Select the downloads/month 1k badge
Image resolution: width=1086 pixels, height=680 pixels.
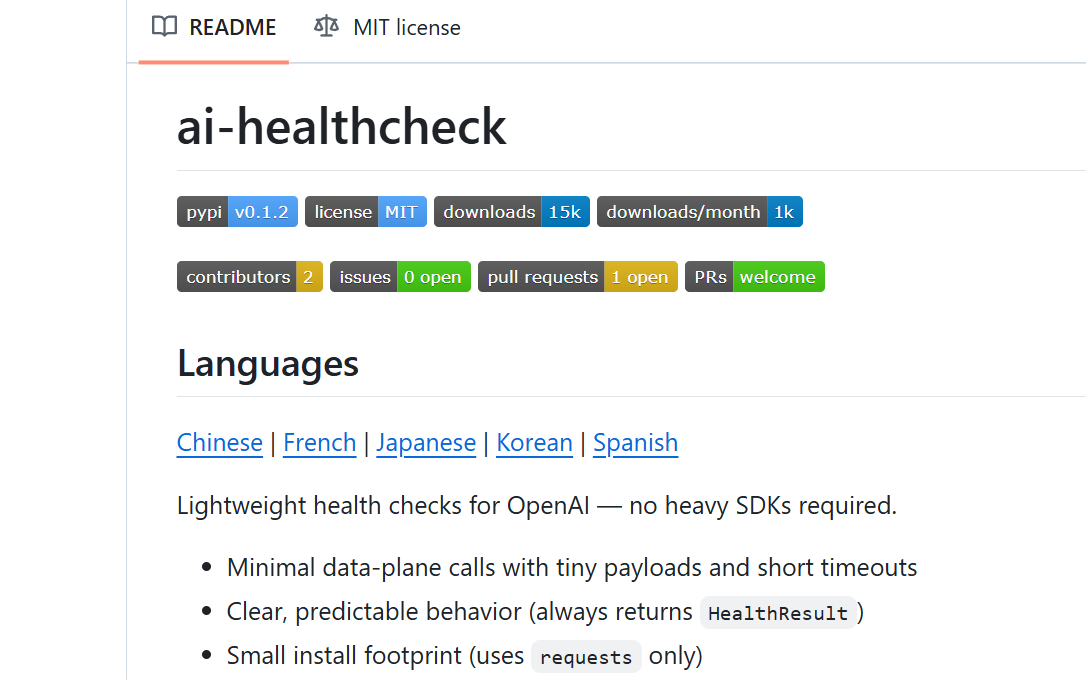point(700,212)
